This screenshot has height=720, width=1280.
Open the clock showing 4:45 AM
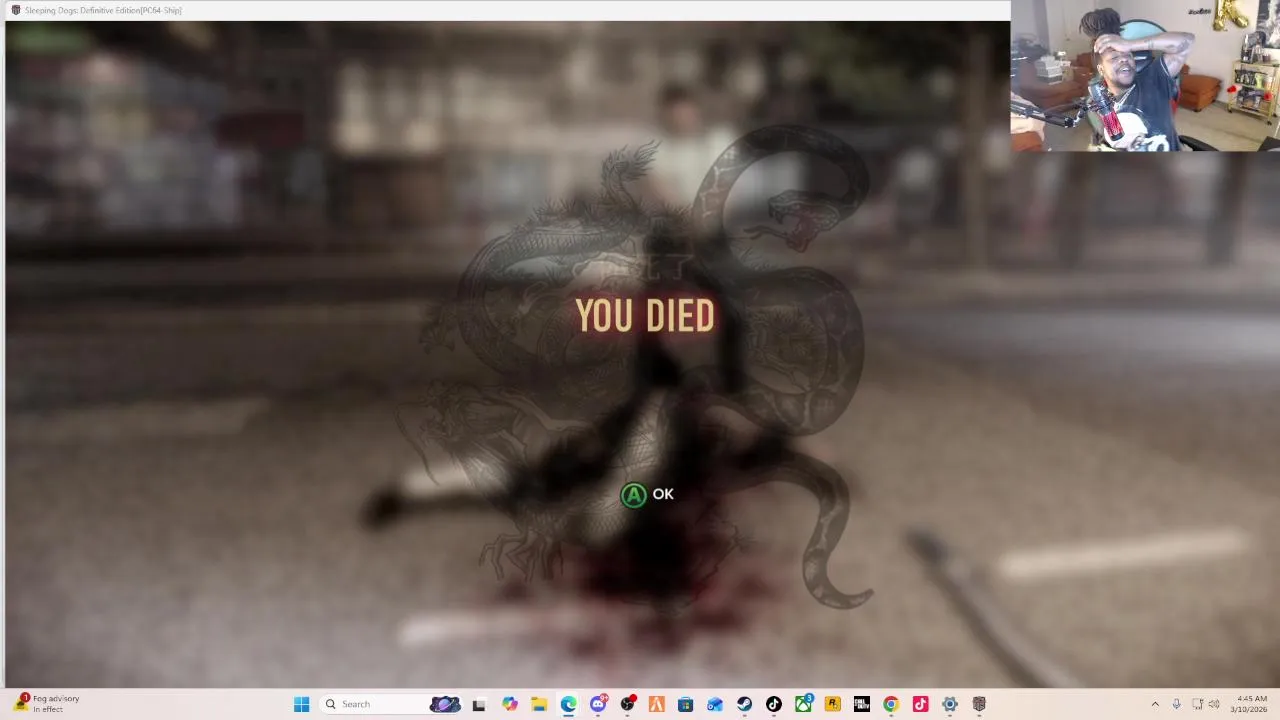pyautogui.click(x=1251, y=704)
